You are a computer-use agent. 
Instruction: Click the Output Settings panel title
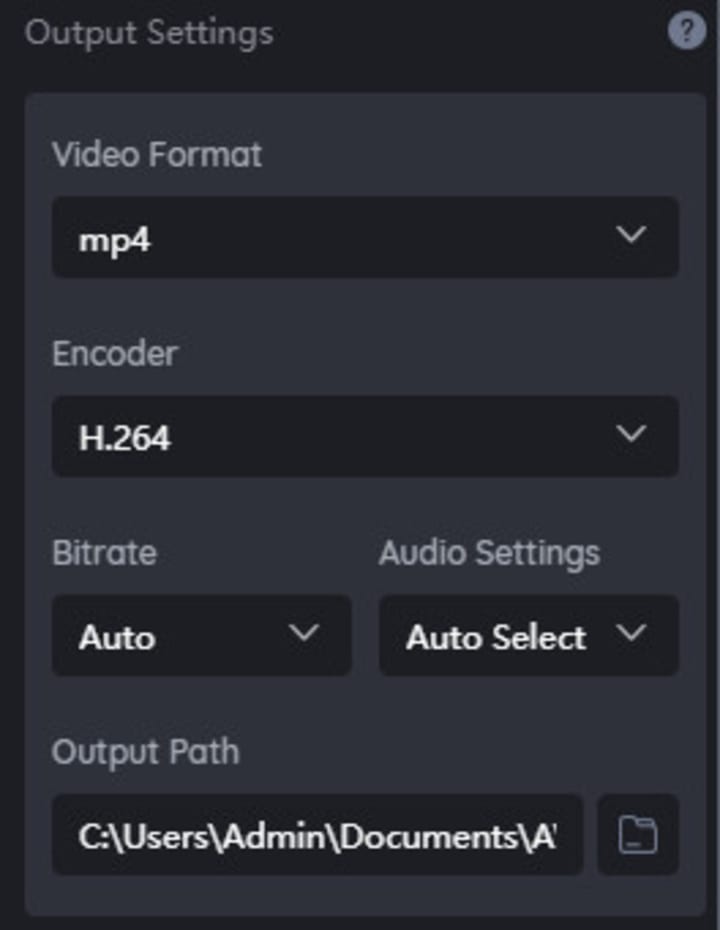coord(149,33)
